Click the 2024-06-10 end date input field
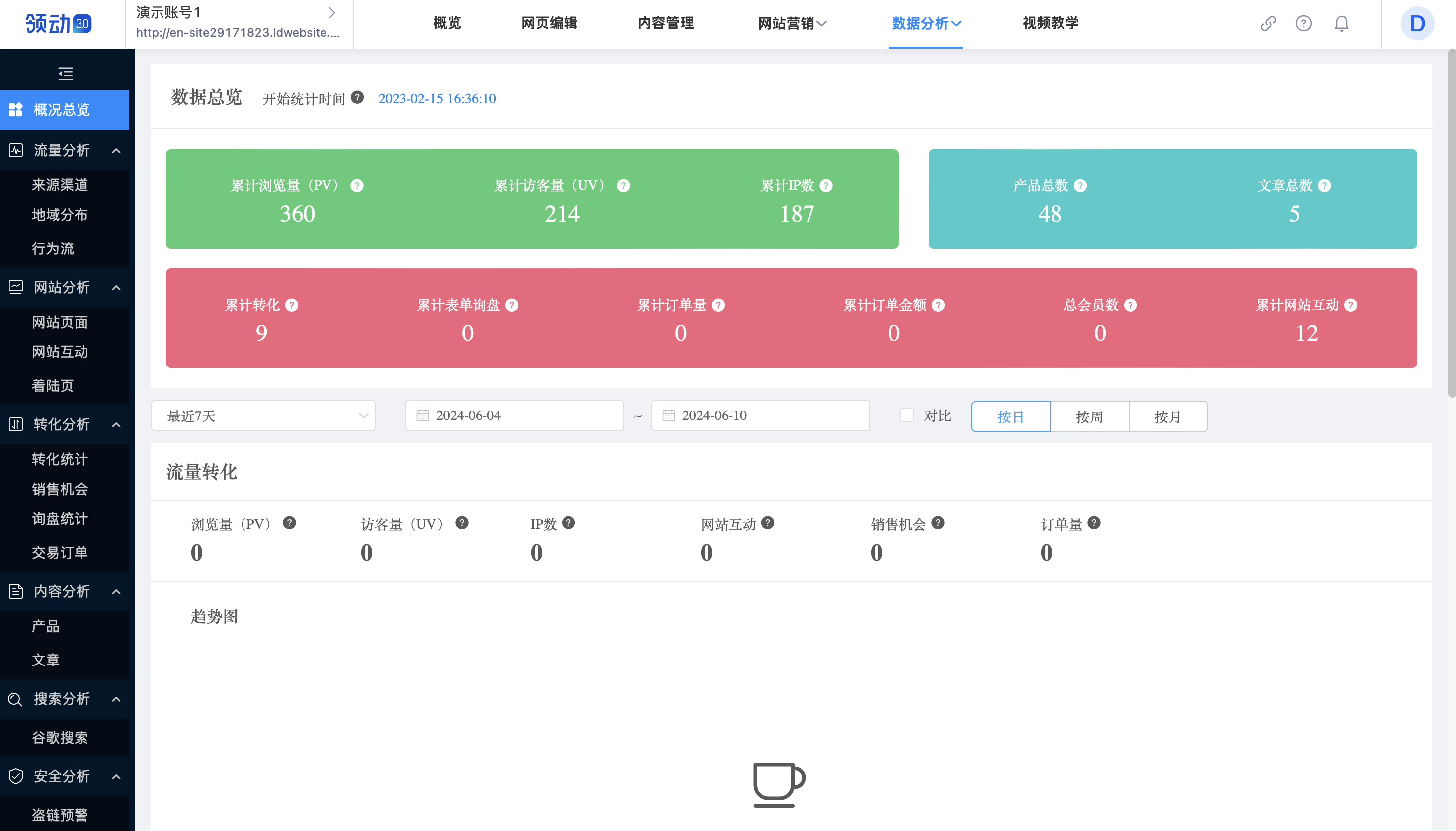1456x831 pixels. [759, 415]
